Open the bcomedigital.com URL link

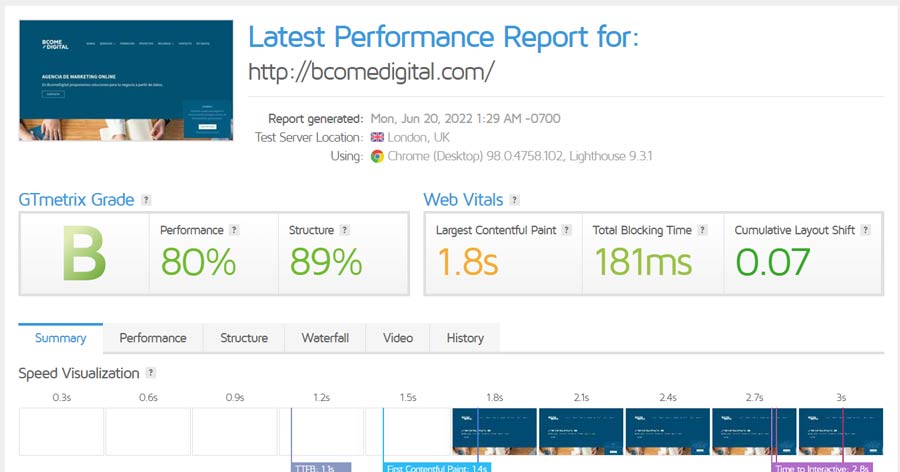371,72
